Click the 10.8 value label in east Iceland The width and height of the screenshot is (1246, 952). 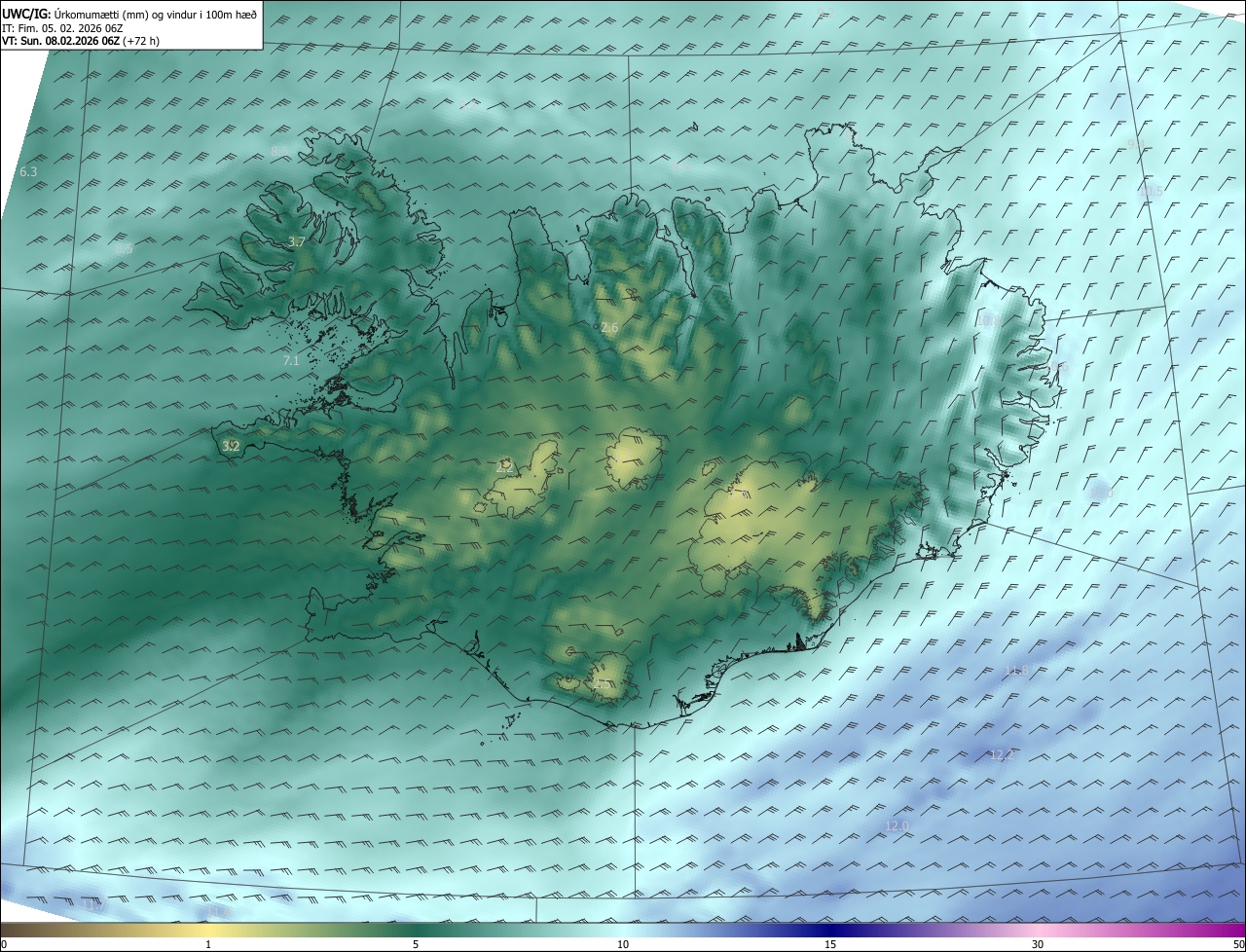(x=988, y=320)
